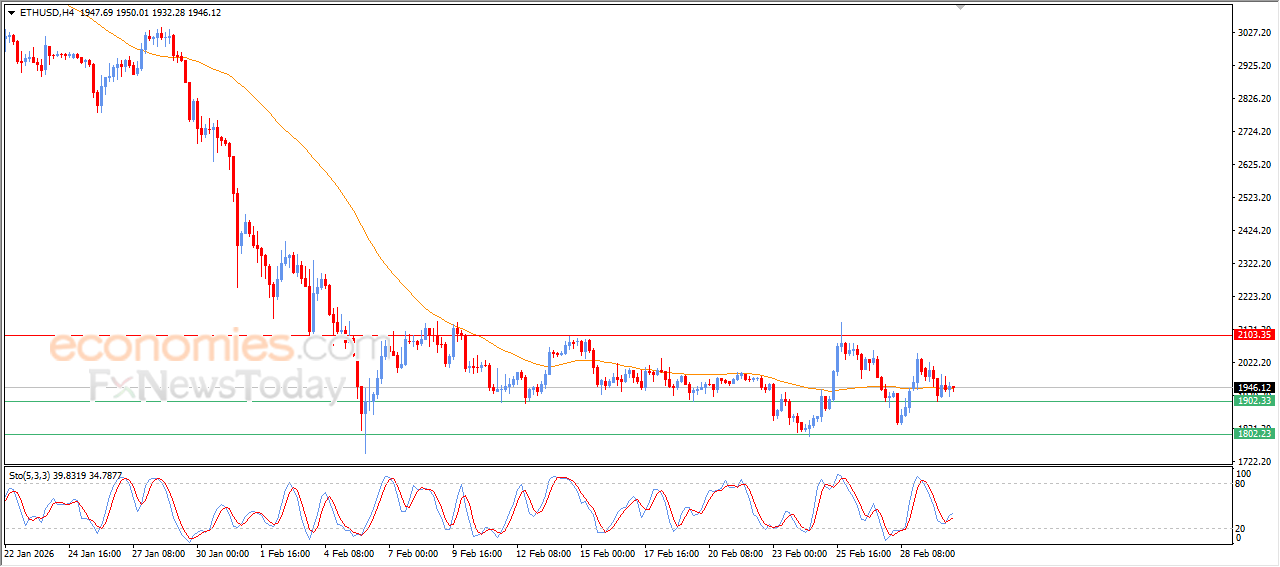Click the black triangle beside ETHUSD,H4
1280x567 pixels.
[11, 13]
